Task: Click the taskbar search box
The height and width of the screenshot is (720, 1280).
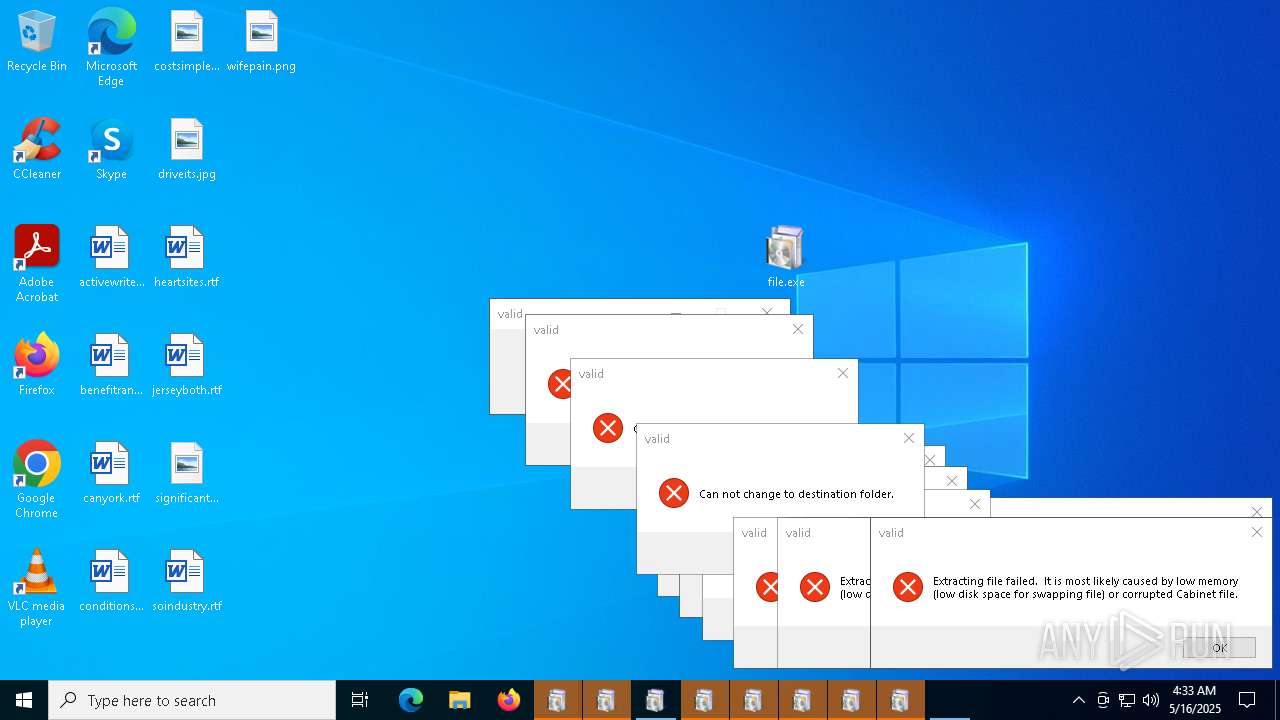Action: [x=192, y=700]
